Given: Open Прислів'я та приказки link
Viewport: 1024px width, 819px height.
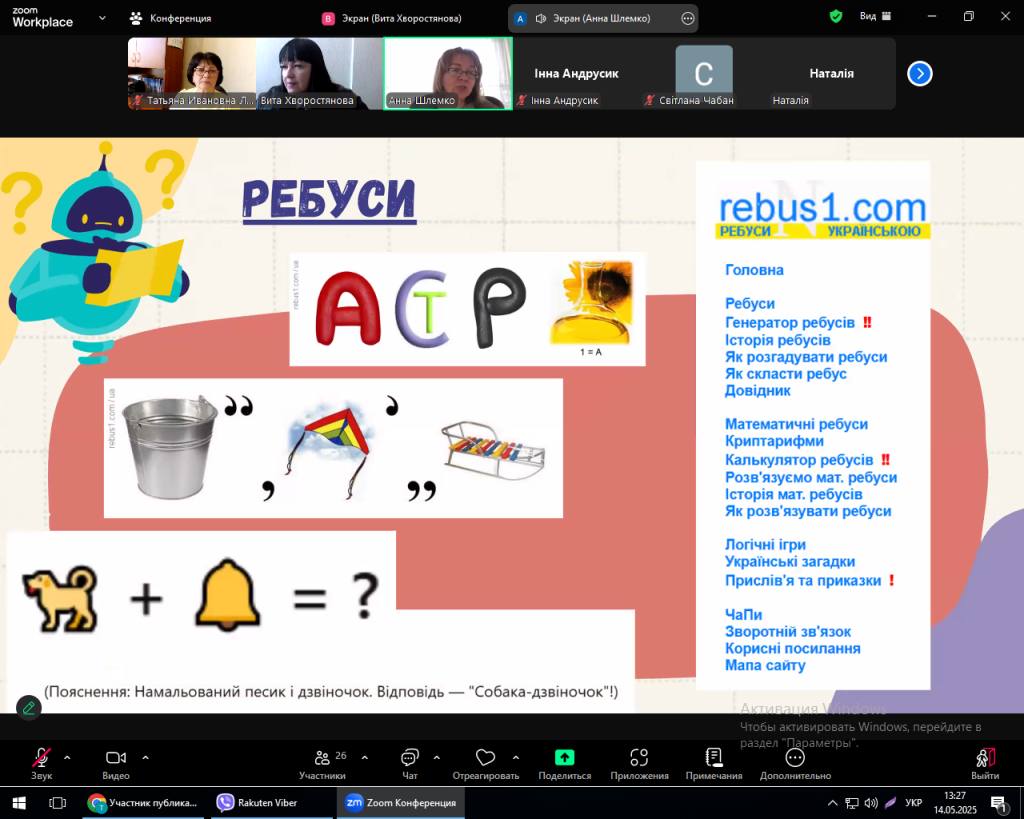Looking at the screenshot, I should point(803,581).
